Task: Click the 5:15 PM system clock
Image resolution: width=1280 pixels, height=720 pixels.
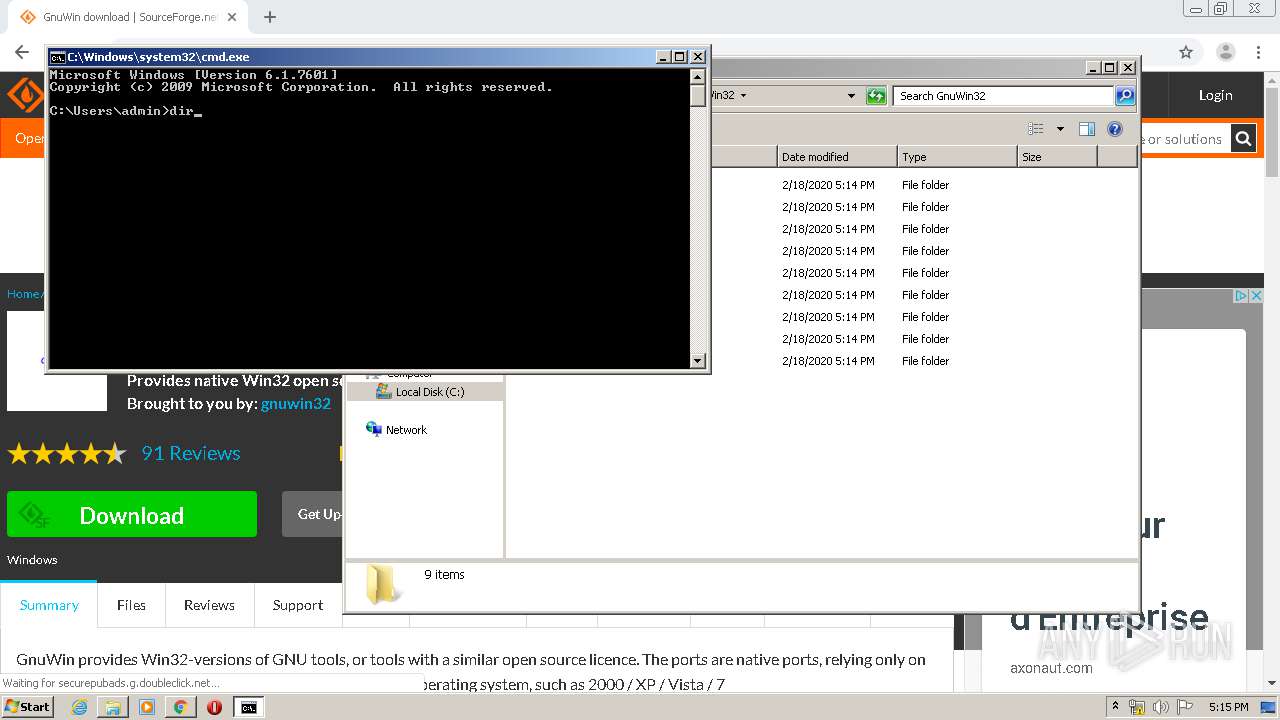Action: 1228,707
